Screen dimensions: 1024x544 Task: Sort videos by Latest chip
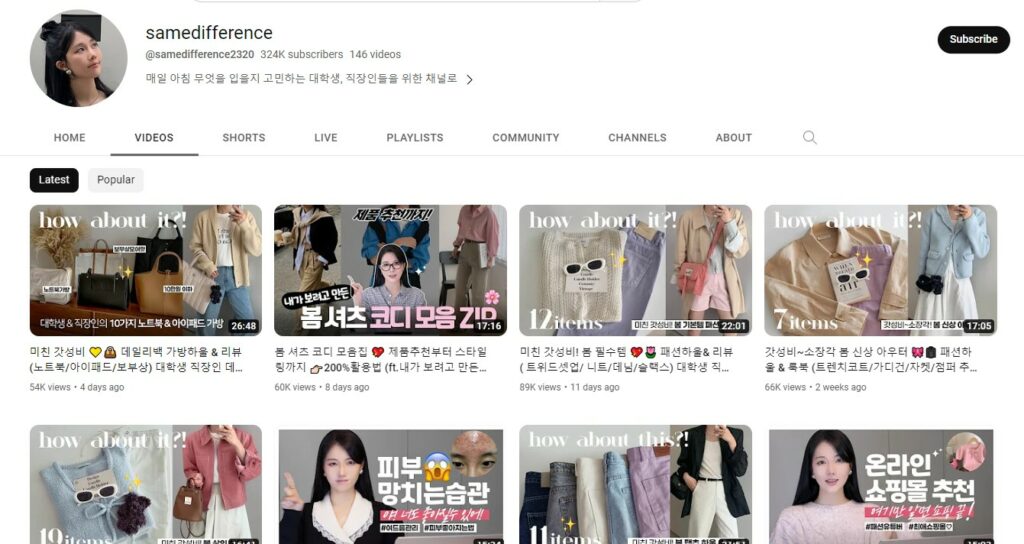pos(54,180)
